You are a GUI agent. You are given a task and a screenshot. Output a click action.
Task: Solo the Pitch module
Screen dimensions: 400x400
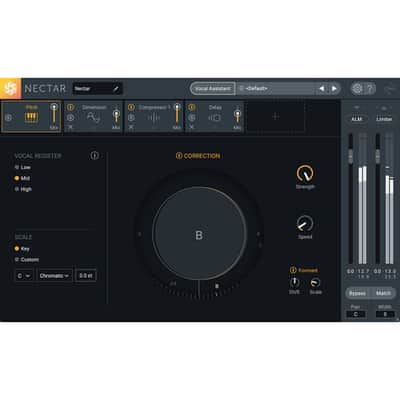coord(9,117)
